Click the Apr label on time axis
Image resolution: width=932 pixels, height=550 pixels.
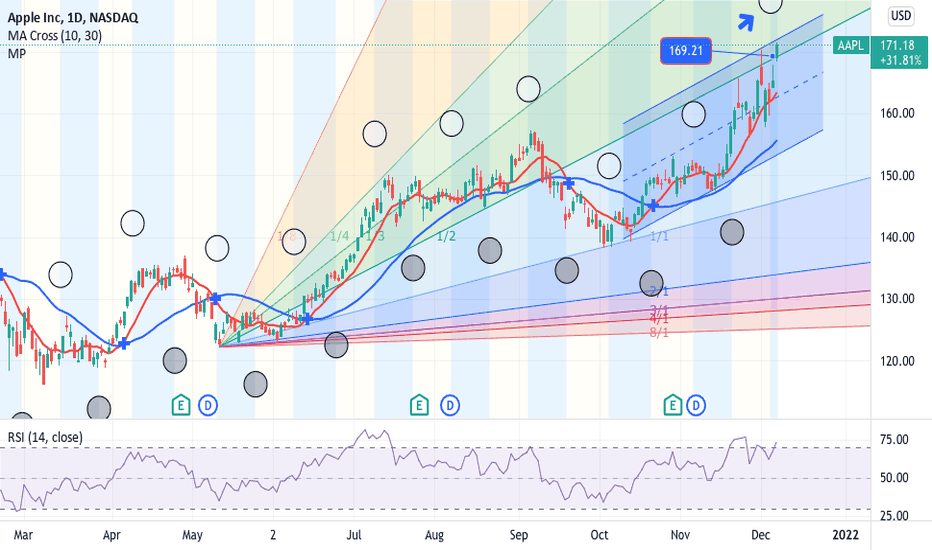tap(112, 535)
